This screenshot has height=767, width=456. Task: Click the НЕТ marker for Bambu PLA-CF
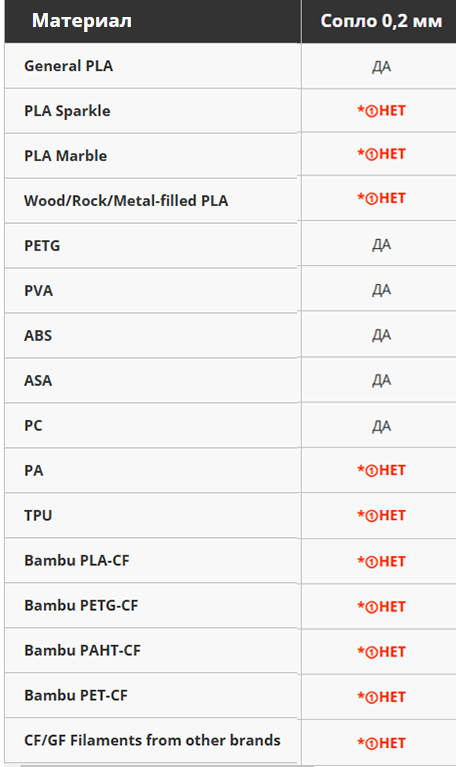[x=381, y=561]
